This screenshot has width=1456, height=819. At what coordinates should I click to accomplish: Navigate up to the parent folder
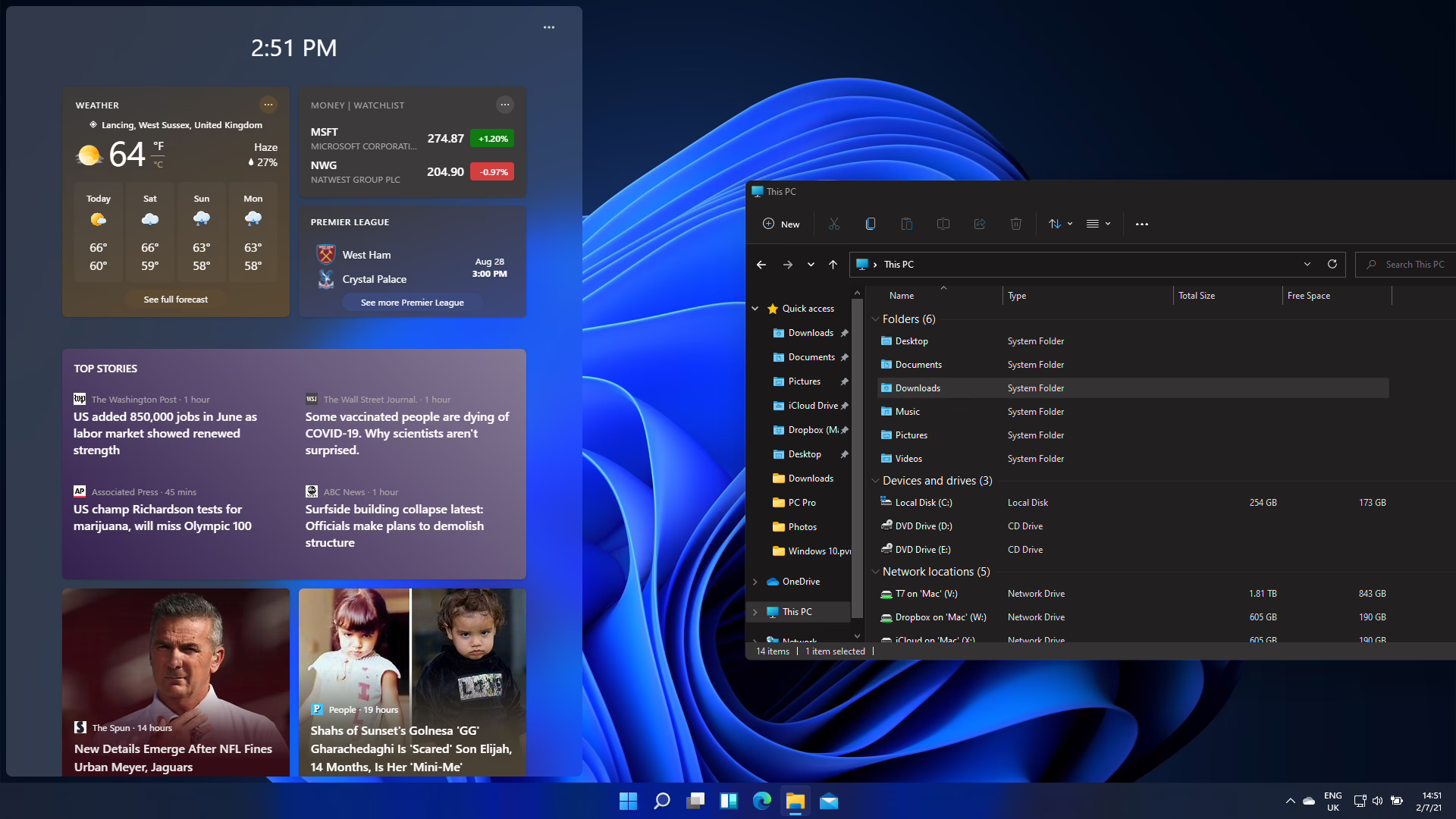tap(832, 264)
